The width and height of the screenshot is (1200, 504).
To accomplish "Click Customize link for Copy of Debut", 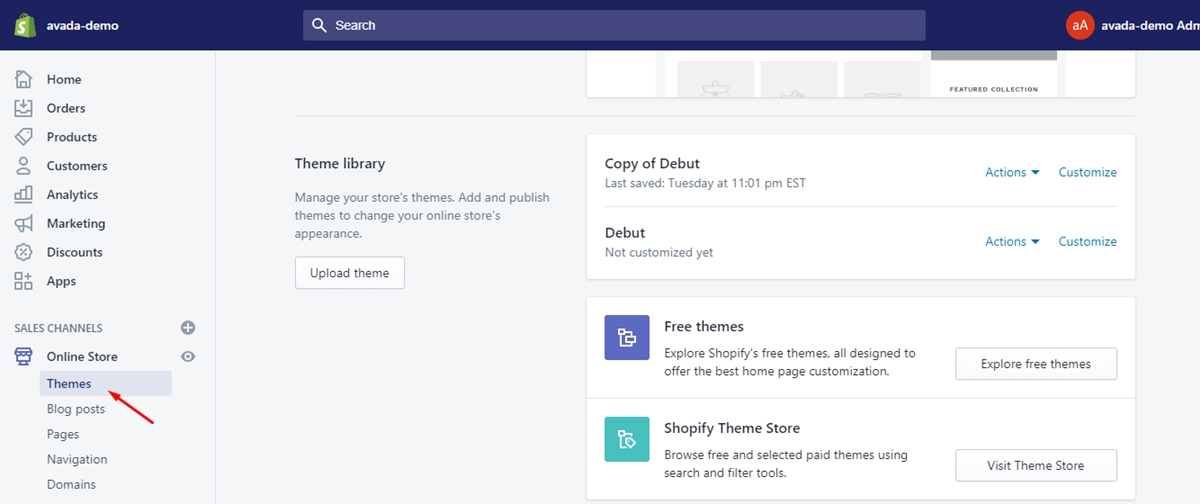I will pyautogui.click(x=1088, y=172).
